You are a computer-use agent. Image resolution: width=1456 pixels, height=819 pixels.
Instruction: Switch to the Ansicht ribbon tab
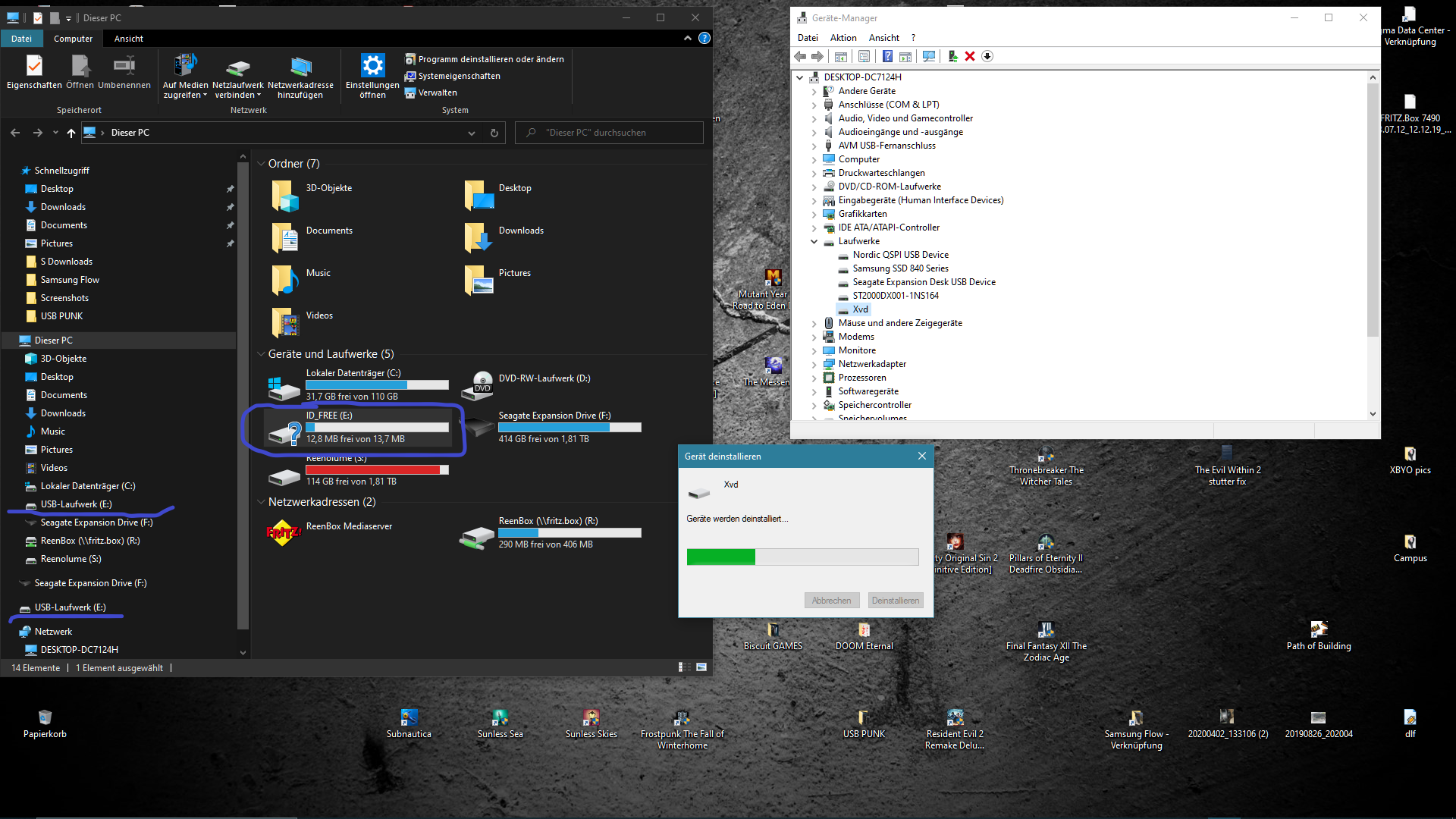tap(128, 39)
